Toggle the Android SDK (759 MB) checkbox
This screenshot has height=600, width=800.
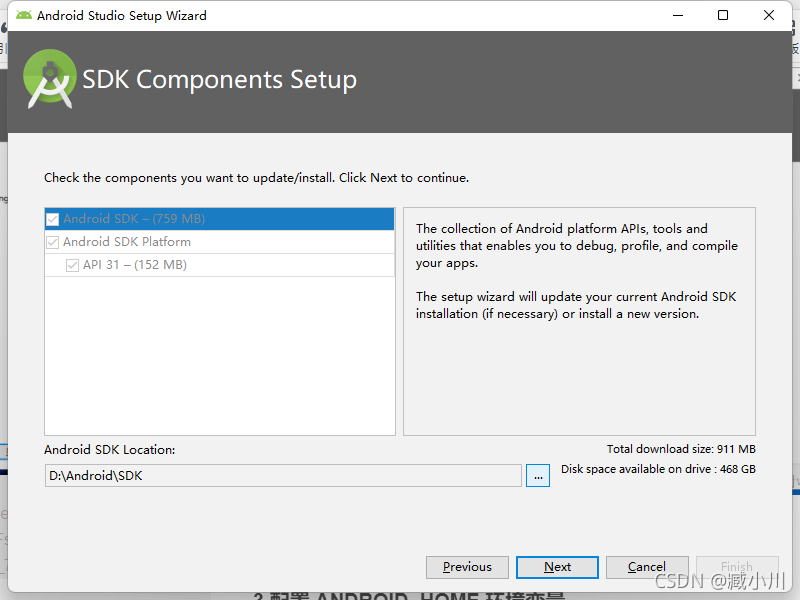point(53,219)
